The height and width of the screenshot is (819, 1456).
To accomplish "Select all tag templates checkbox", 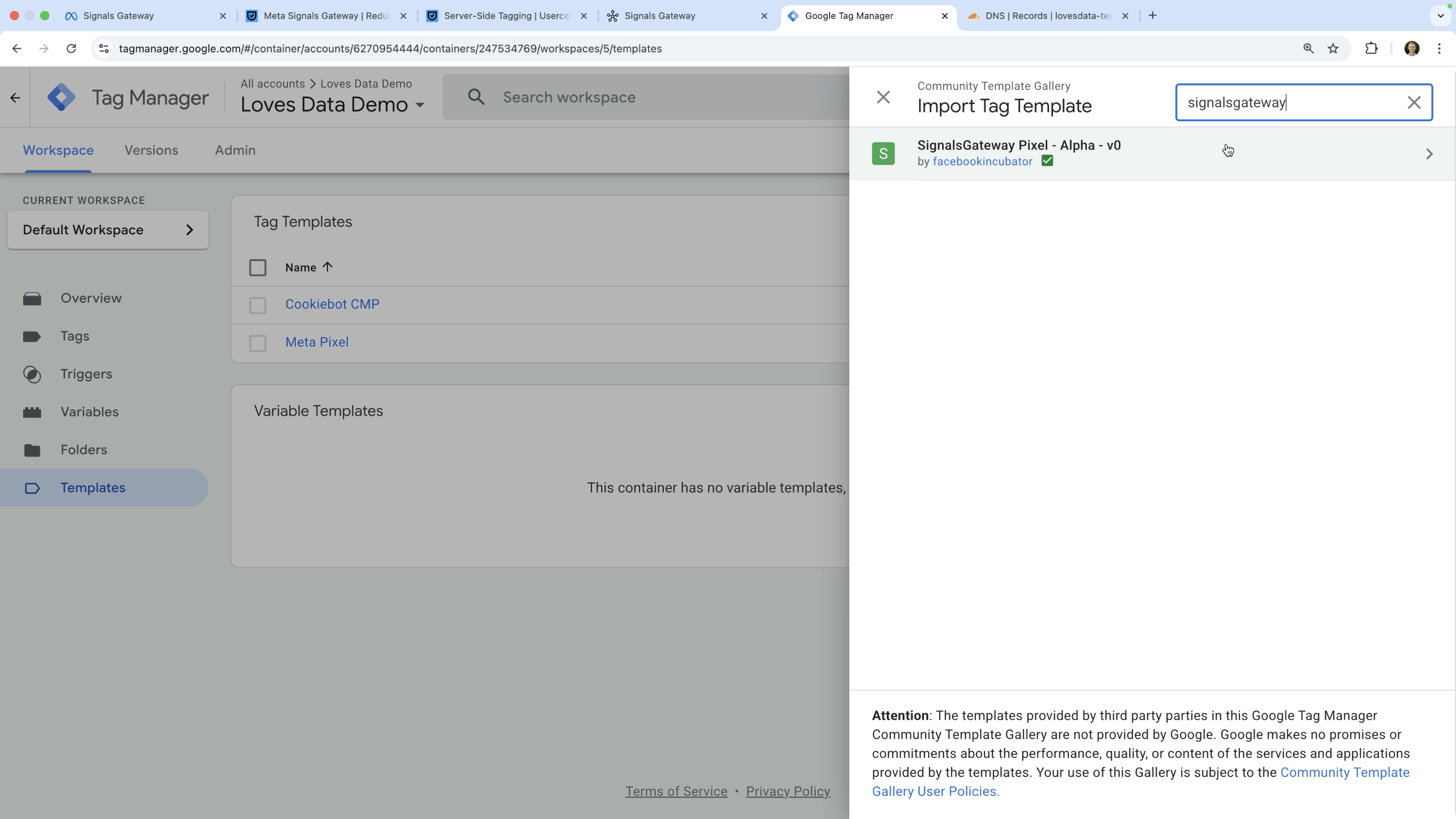I will 258,267.
